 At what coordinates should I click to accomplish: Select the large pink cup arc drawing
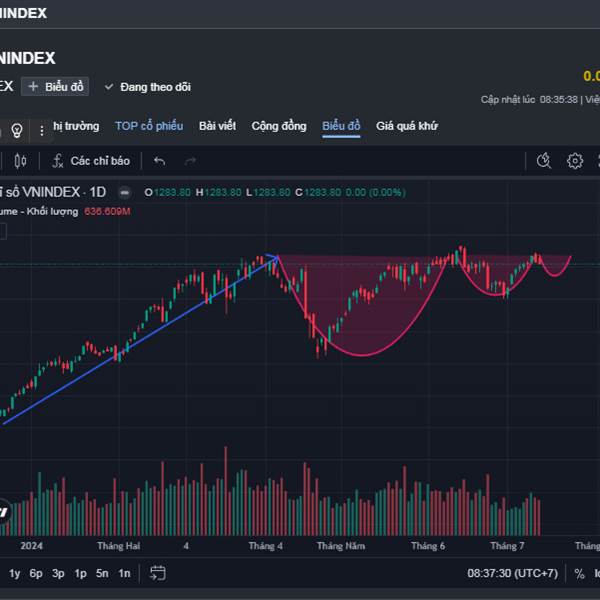point(362,355)
